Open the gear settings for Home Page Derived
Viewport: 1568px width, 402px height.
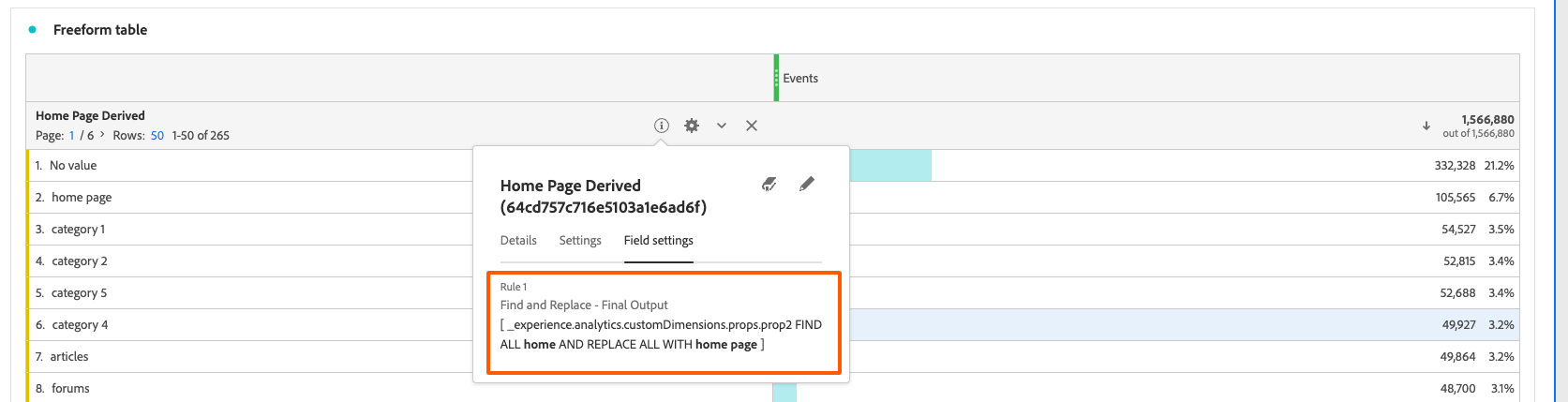pos(692,126)
